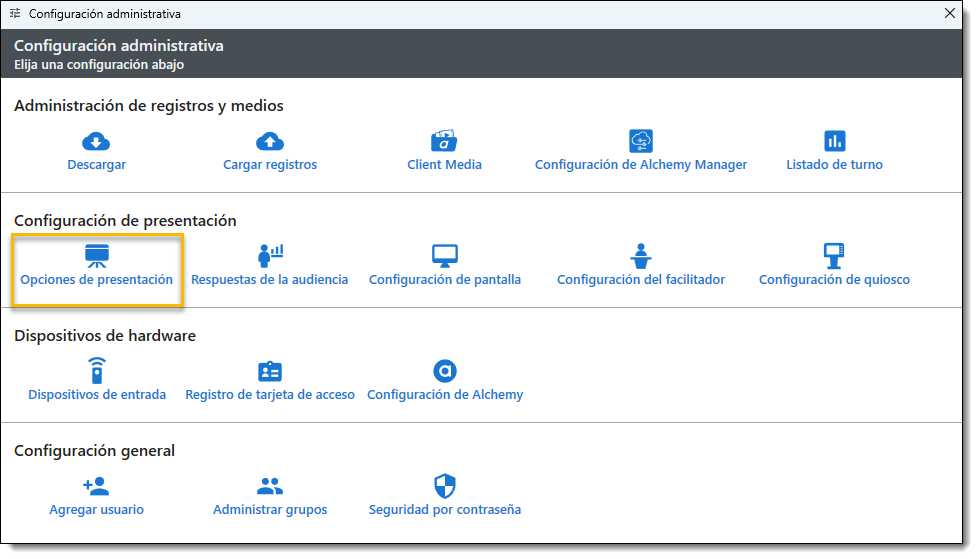978x559 pixels.
Task: Open the Client Media icon
Action: (444, 141)
